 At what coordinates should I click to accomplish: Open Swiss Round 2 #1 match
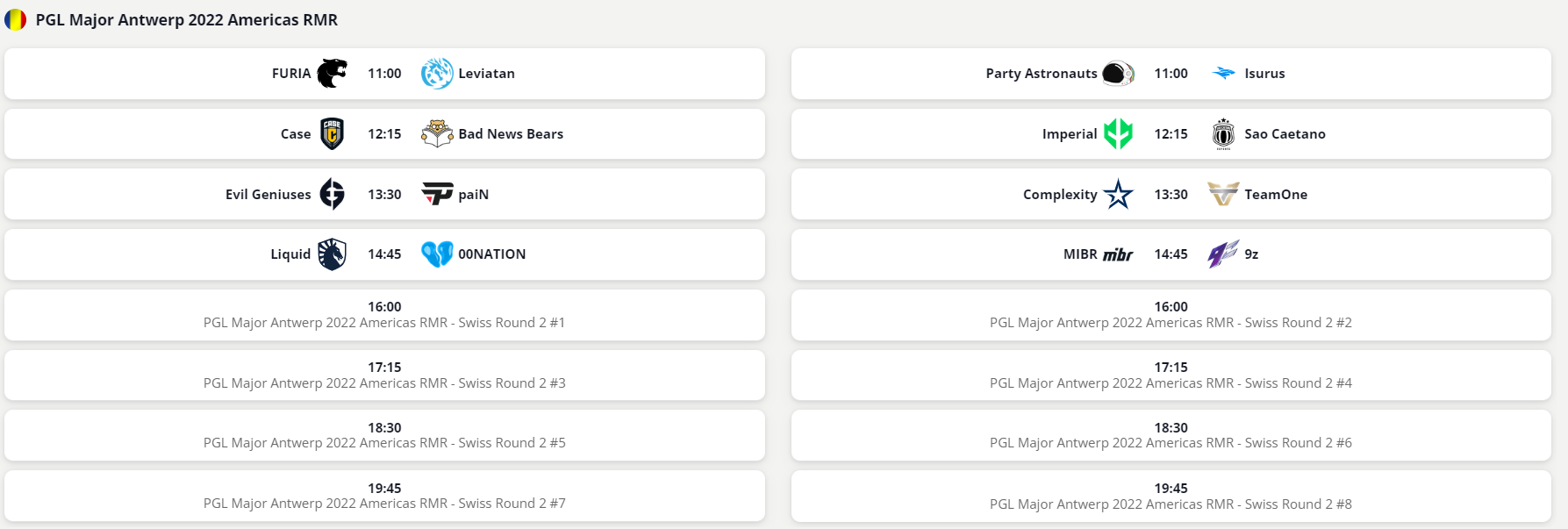384,323
